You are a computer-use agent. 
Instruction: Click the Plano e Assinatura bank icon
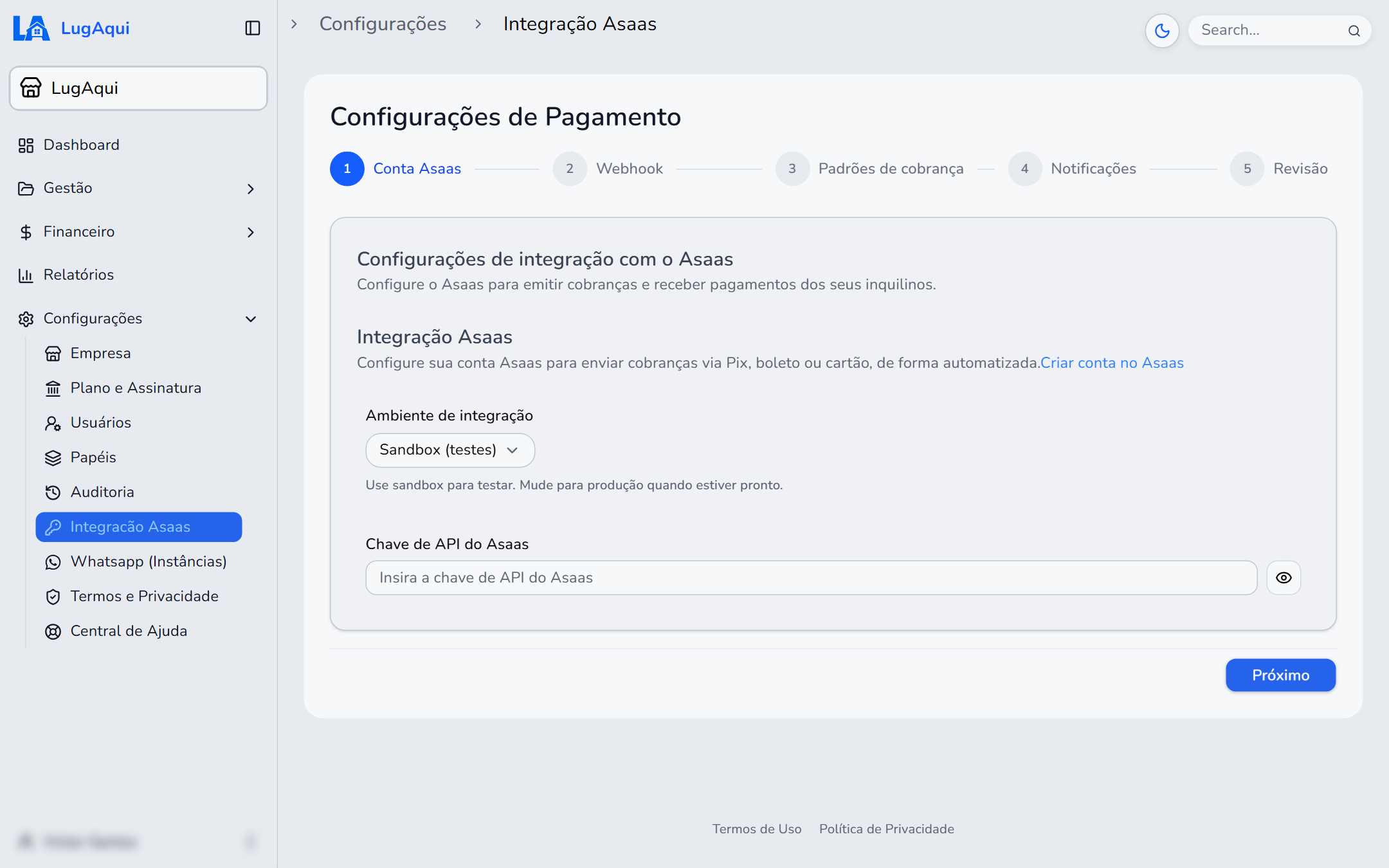coord(53,388)
